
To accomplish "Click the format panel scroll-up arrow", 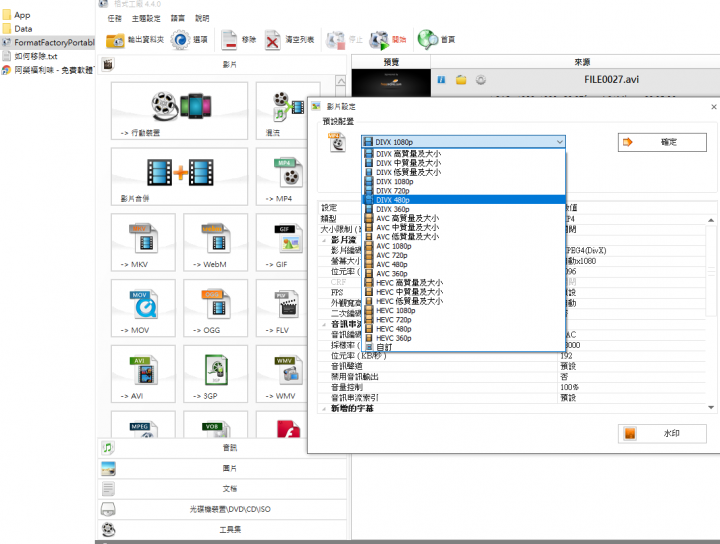I will (341, 81).
